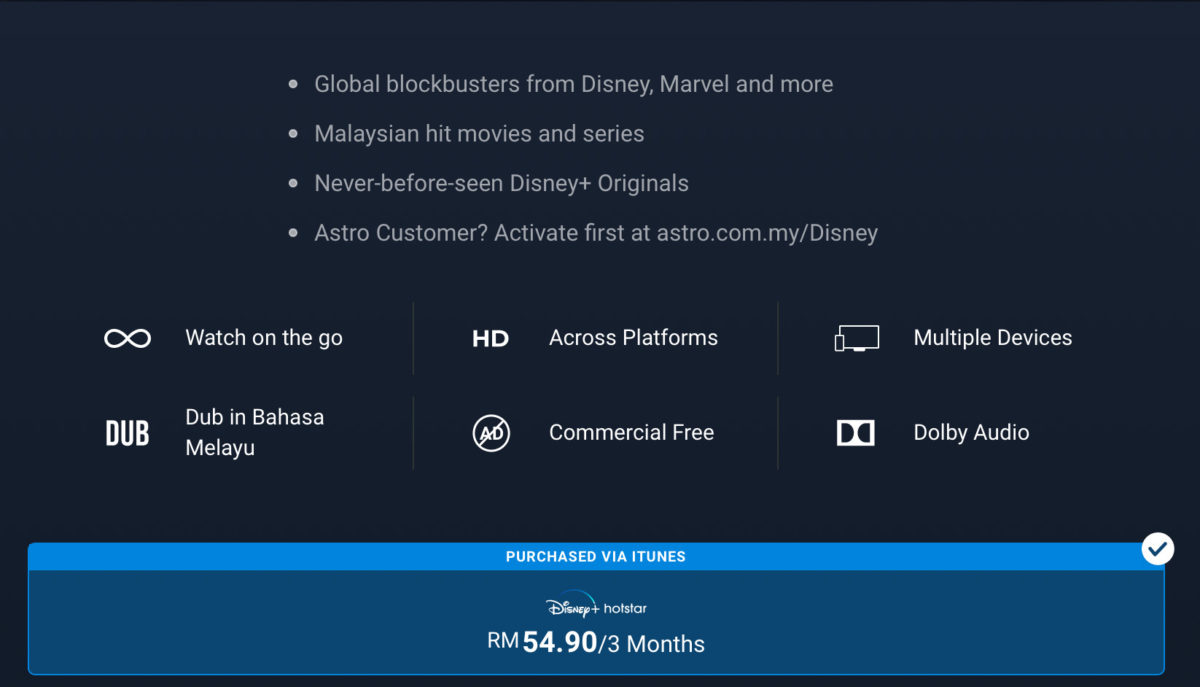1200x687 pixels.
Task: Click the Disney+ Hotstar logo
Action: pos(596,607)
